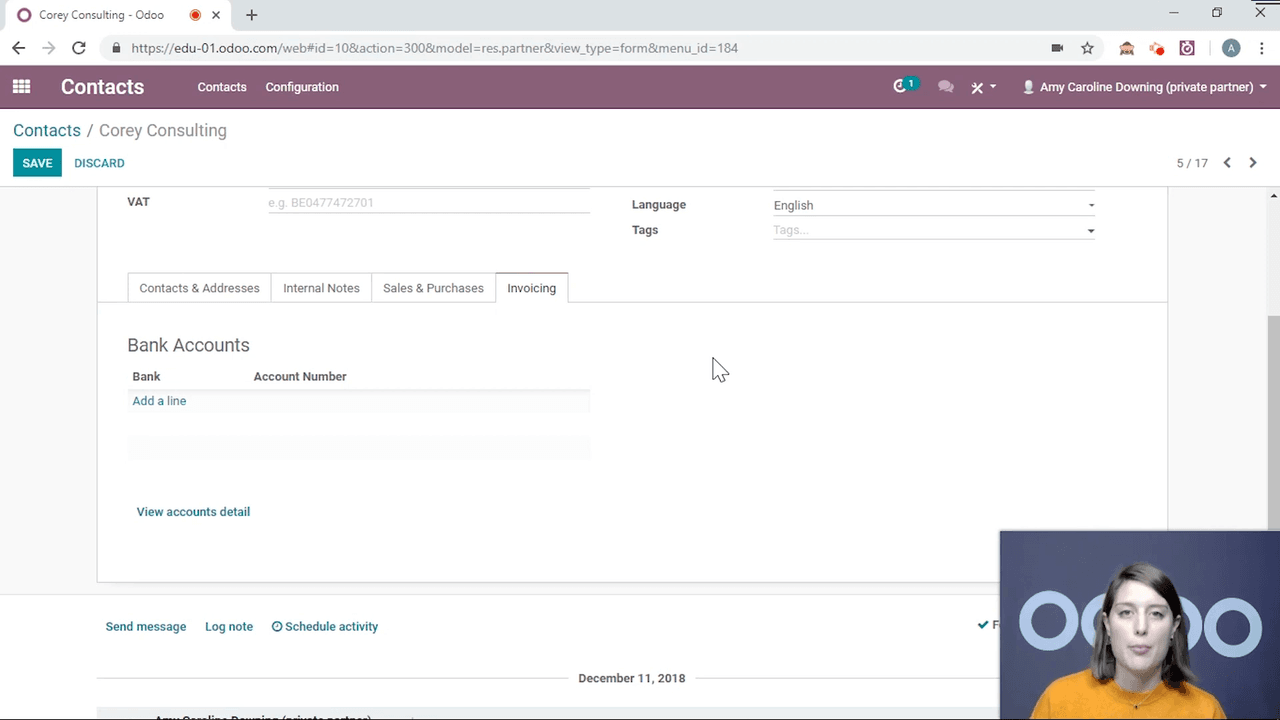Screen dimensions: 1280x720
Task: Click the 5 / 17 record pager
Action: pyautogui.click(x=1191, y=163)
